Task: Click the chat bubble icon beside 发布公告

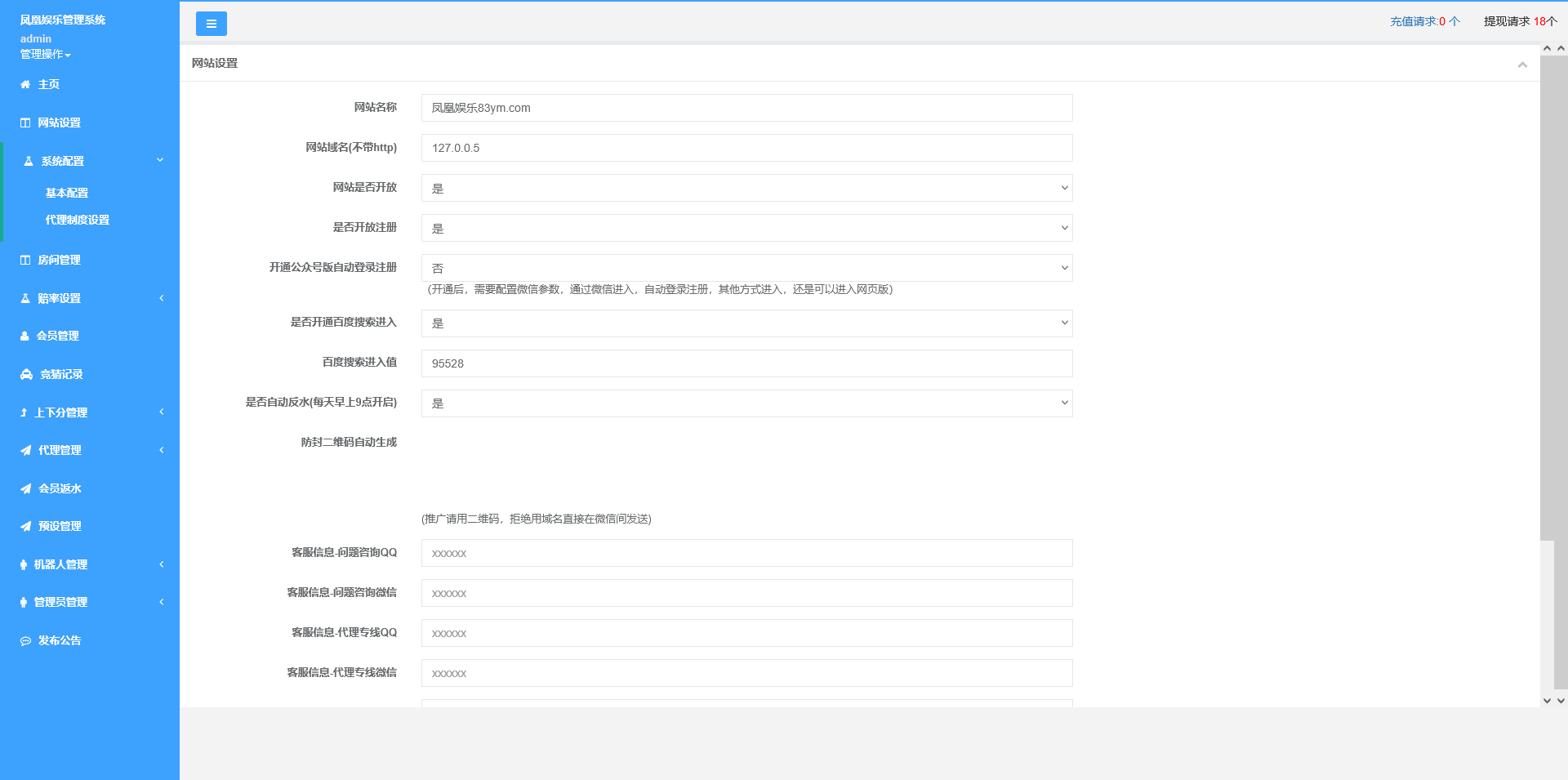Action: pos(25,641)
